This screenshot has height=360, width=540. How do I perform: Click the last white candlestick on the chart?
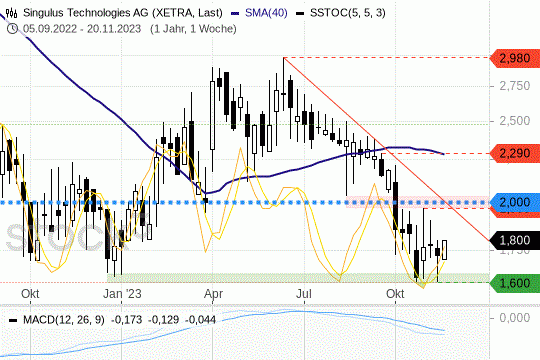pyautogui.click(x=445, y=250)
